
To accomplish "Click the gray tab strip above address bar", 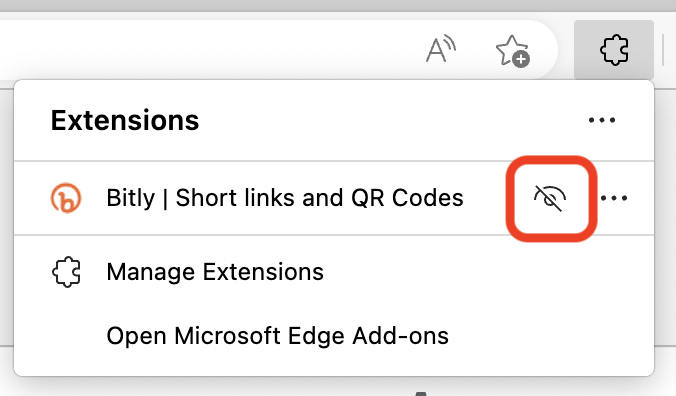I will point(338,6).
